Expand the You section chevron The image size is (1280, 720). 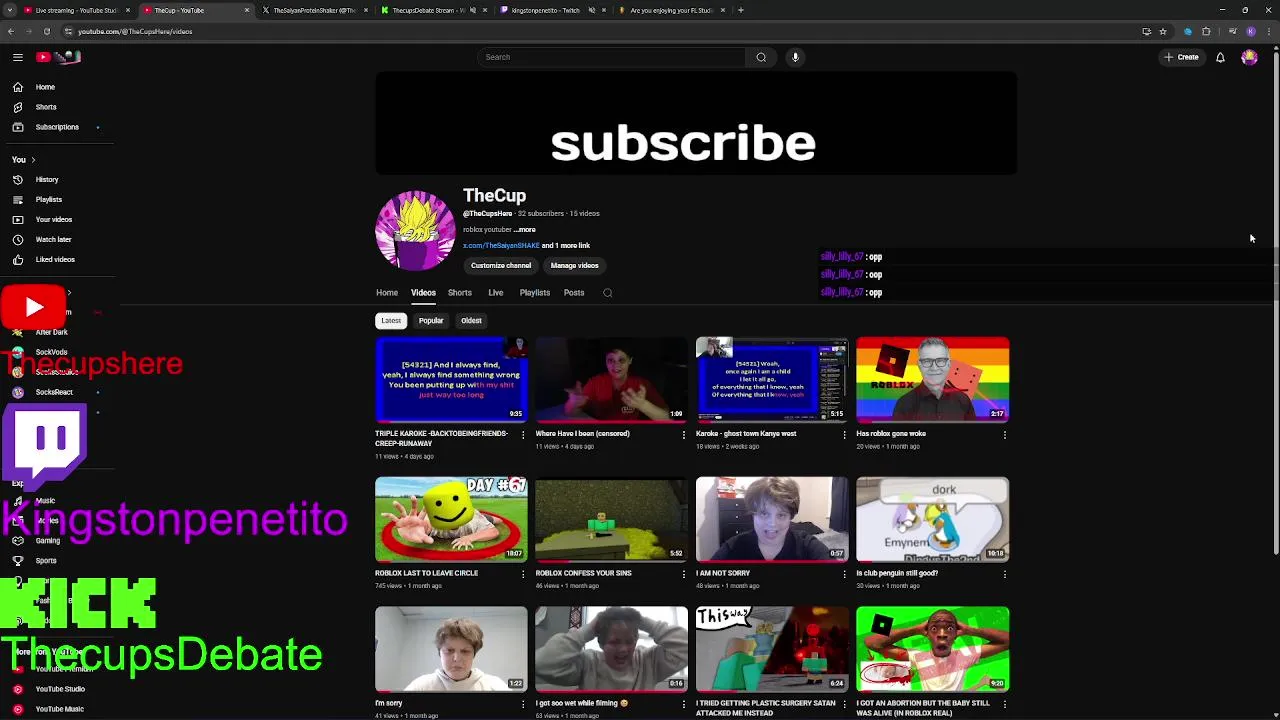click(33, 160)
